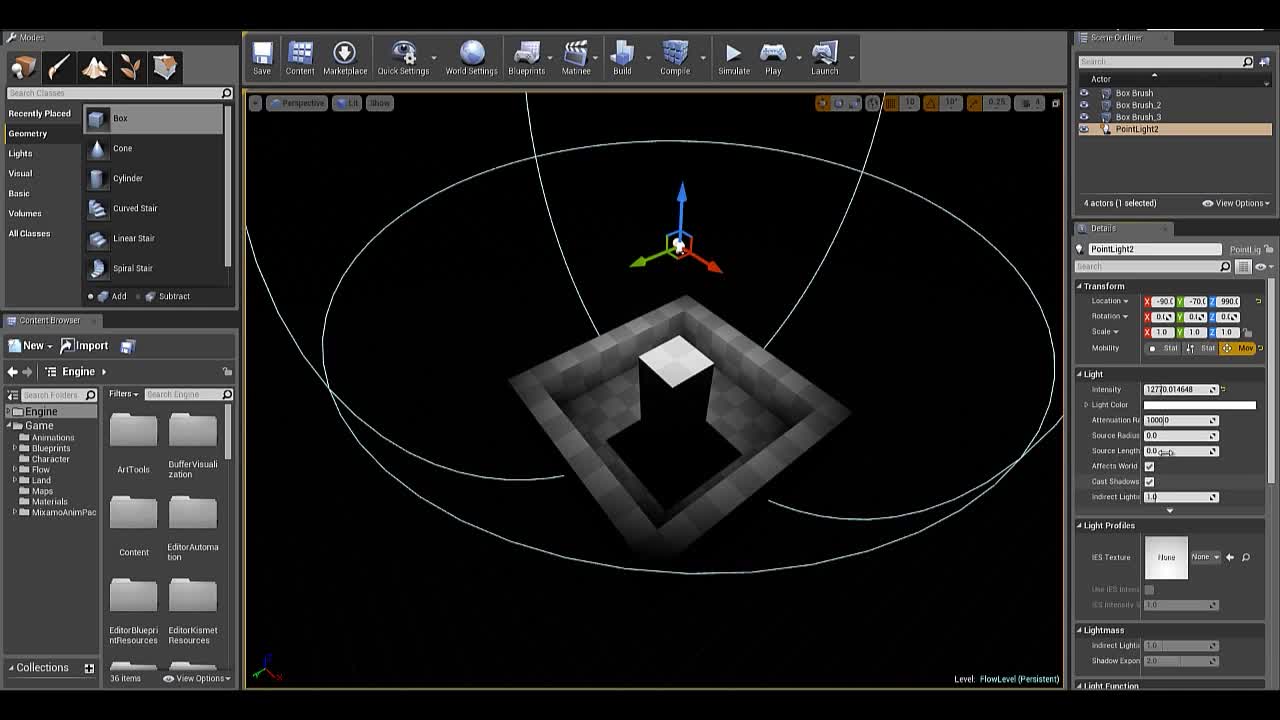Viewport: 1280px width, 720px height.
Task: Choose the Spiral Stair brush
Action: (x=154, y=268)
